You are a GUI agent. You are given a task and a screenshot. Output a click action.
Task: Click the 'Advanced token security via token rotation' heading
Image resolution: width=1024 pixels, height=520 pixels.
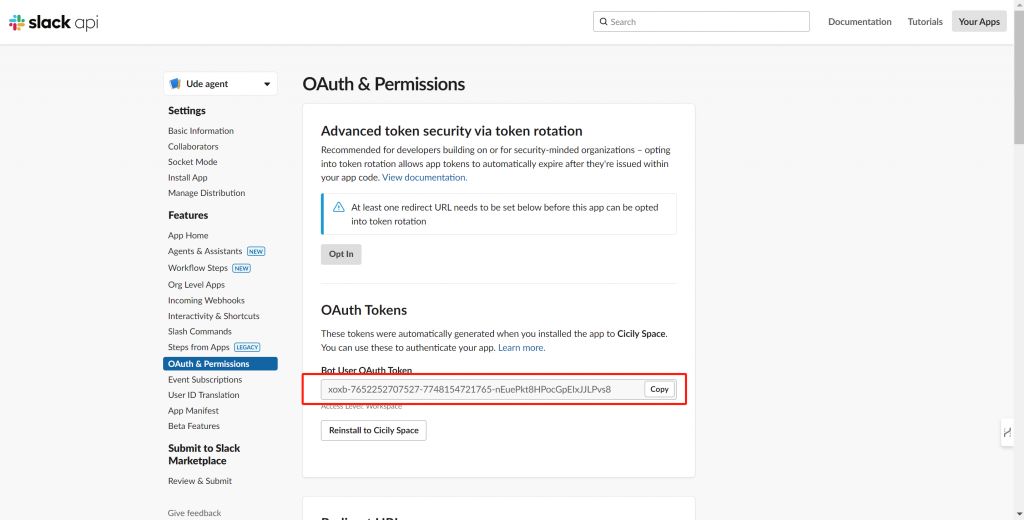point(452,131)
